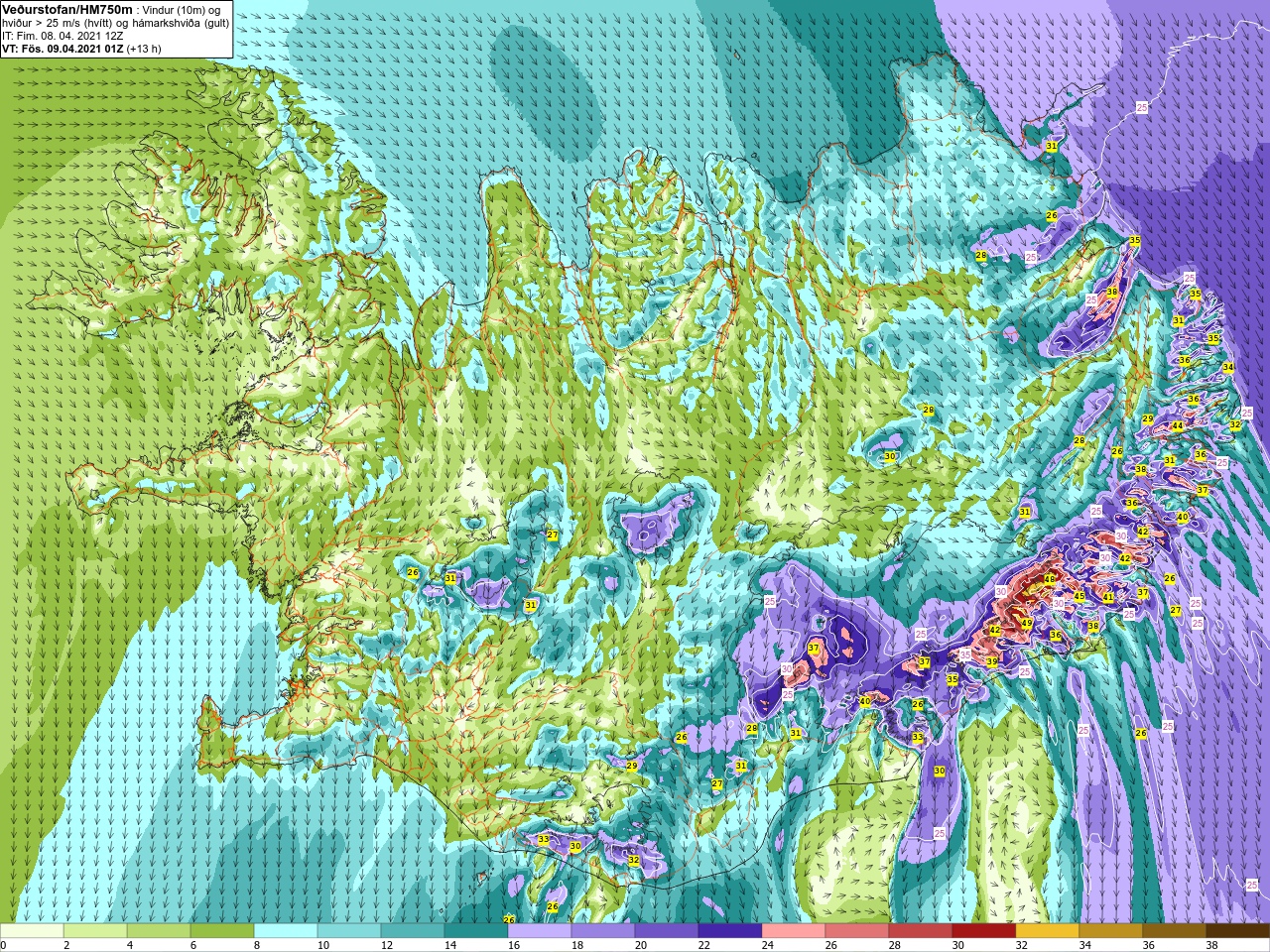Image resolution: width=1270 pixels, height=952 pixels.
Task: Click the 10–12 m/s legend color swatch
Action: [x=349, y=931]
